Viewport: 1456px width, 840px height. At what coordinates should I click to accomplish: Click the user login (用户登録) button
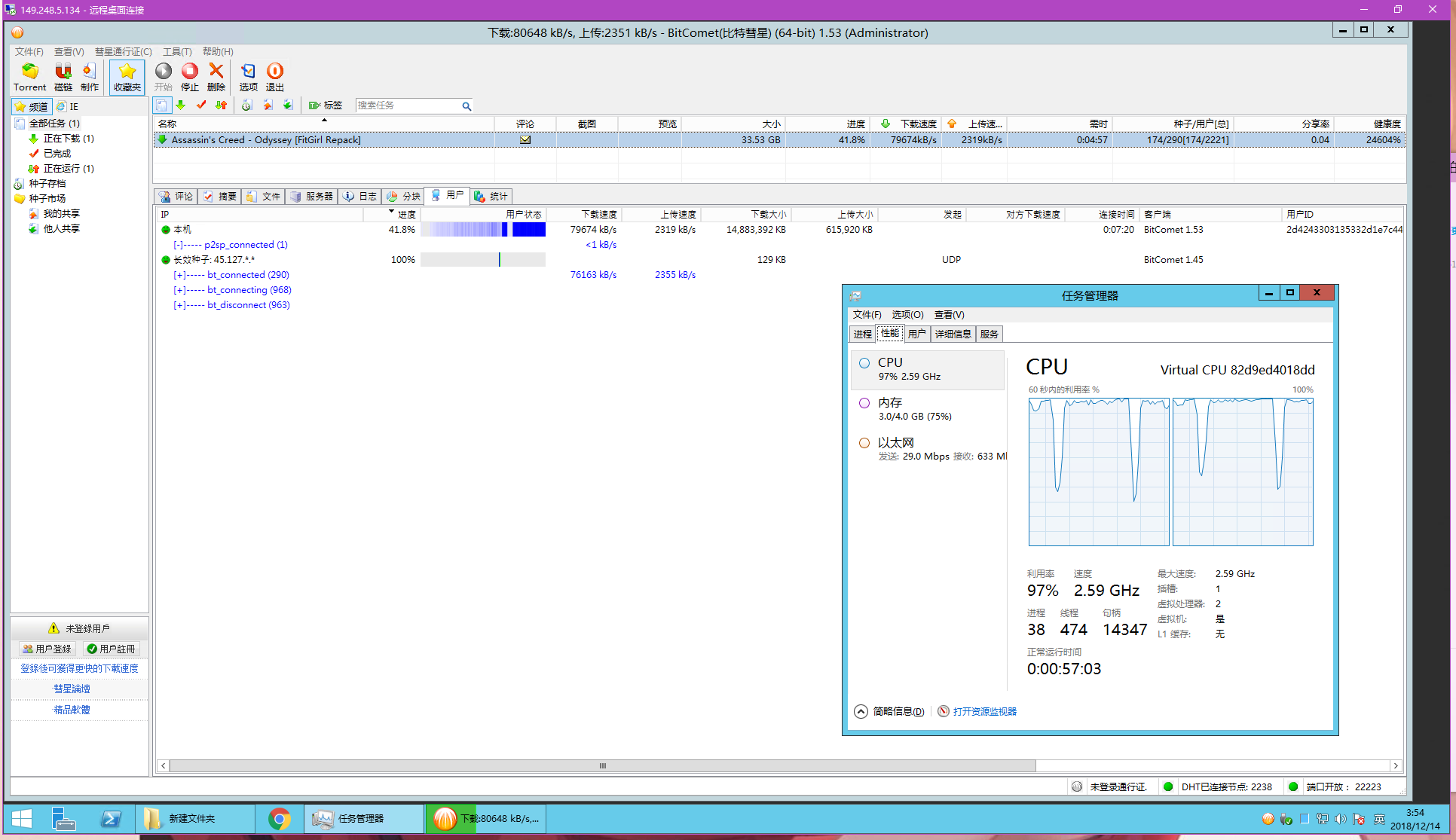47,649
